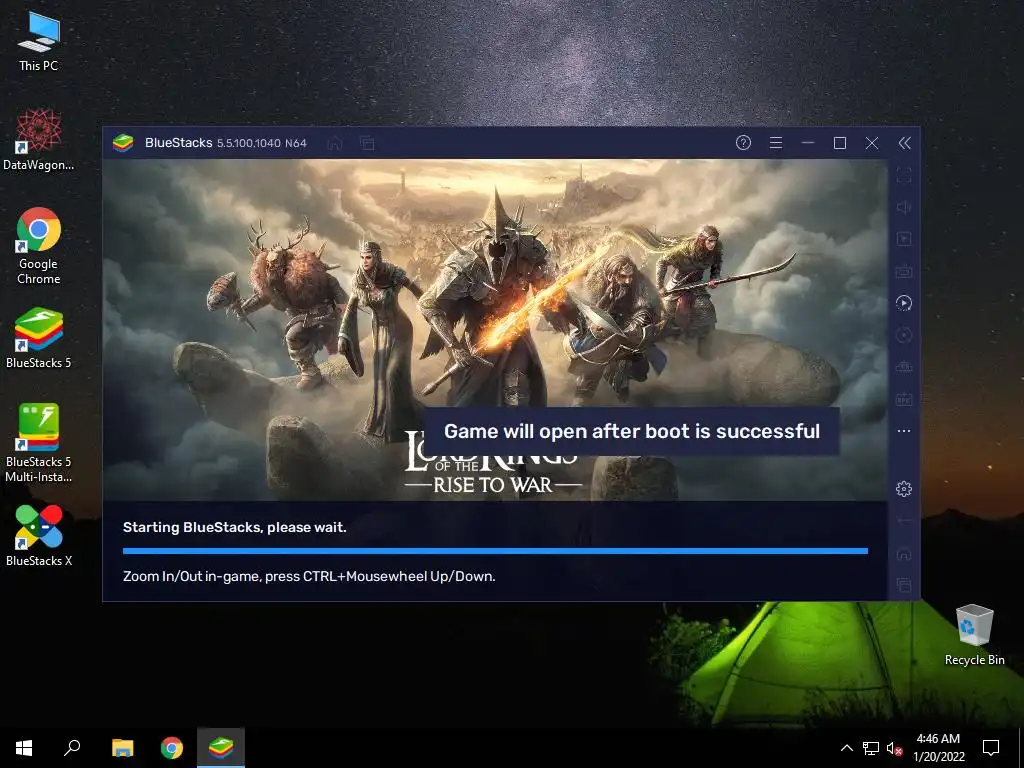
Task: Toggle fullscreen icon in BlueStacks sidebar
Action: pyautogui.click(x=904, y=175)
